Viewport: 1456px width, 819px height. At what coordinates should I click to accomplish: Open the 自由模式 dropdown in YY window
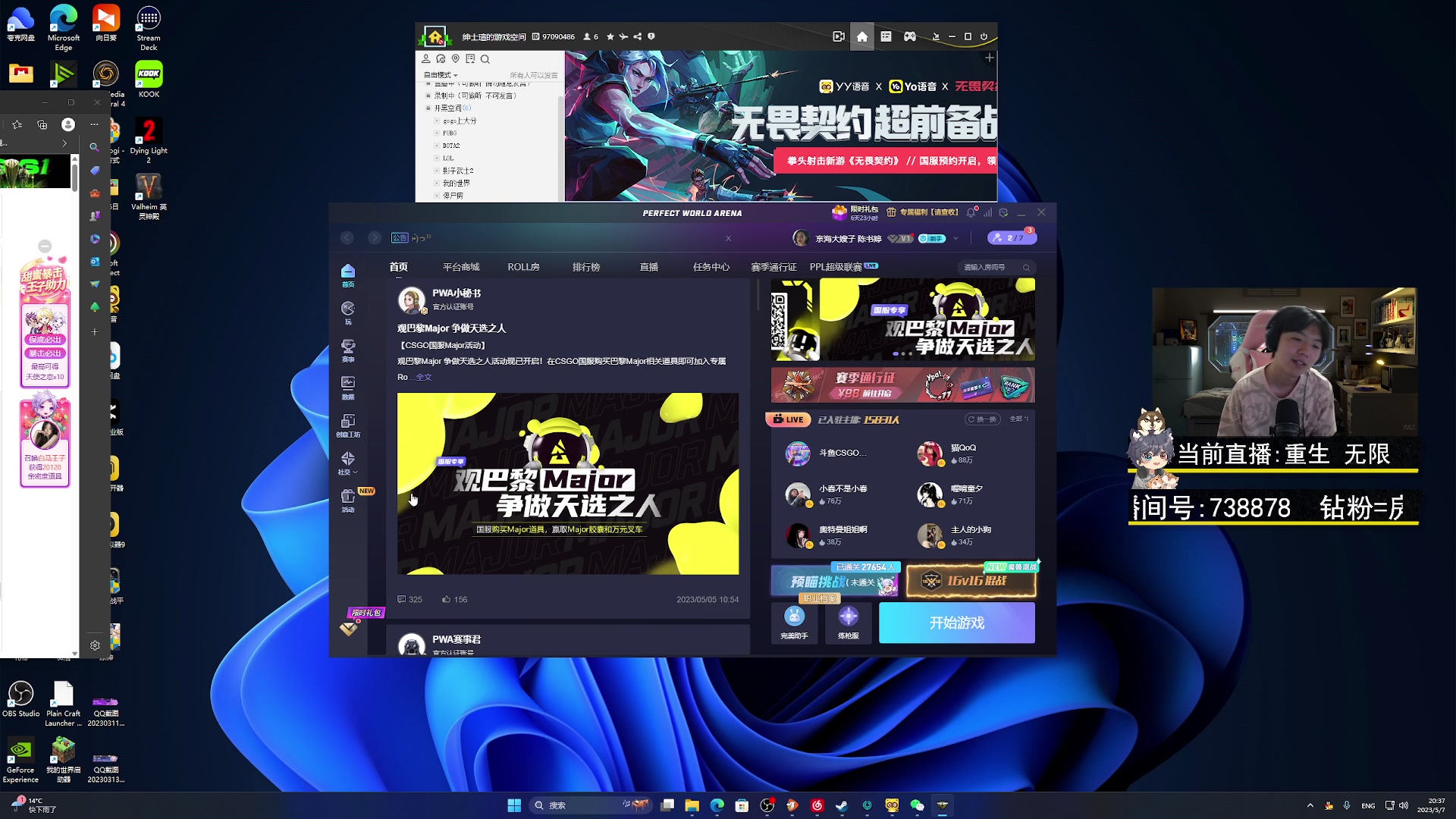tap(441, 75)
